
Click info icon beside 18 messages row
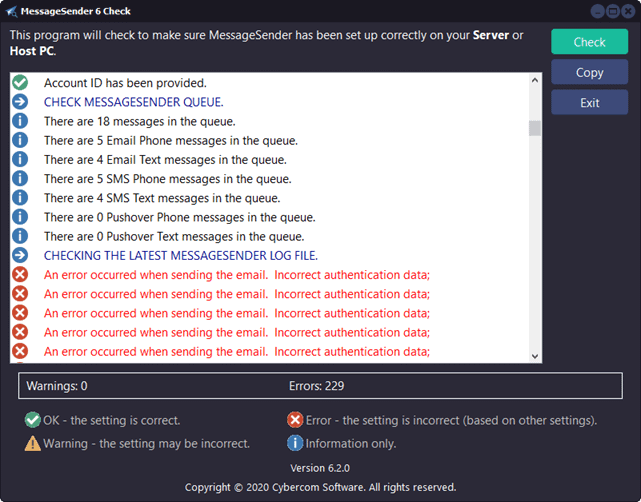[20, 121]
